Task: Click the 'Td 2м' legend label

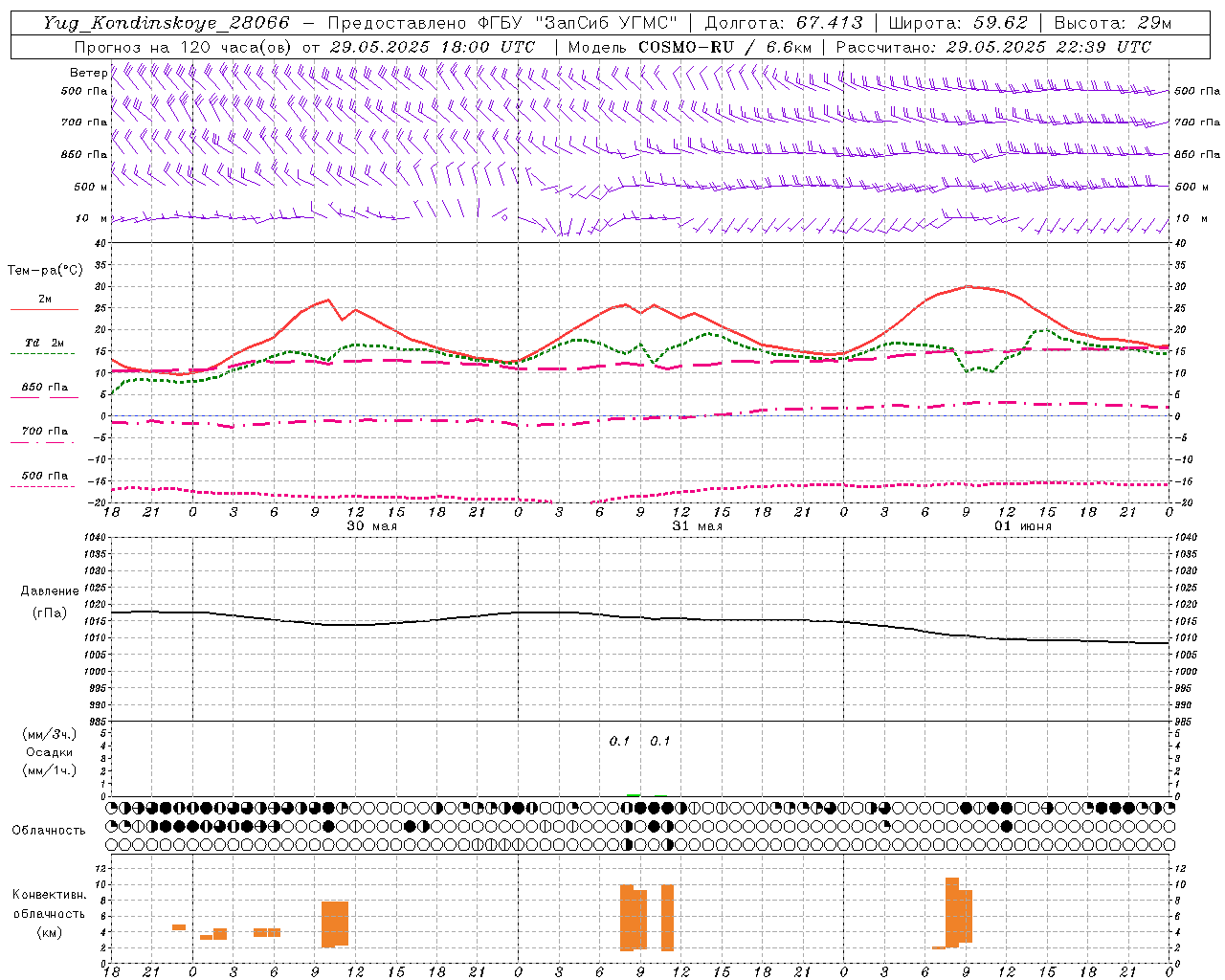Action: pos(45,343)
